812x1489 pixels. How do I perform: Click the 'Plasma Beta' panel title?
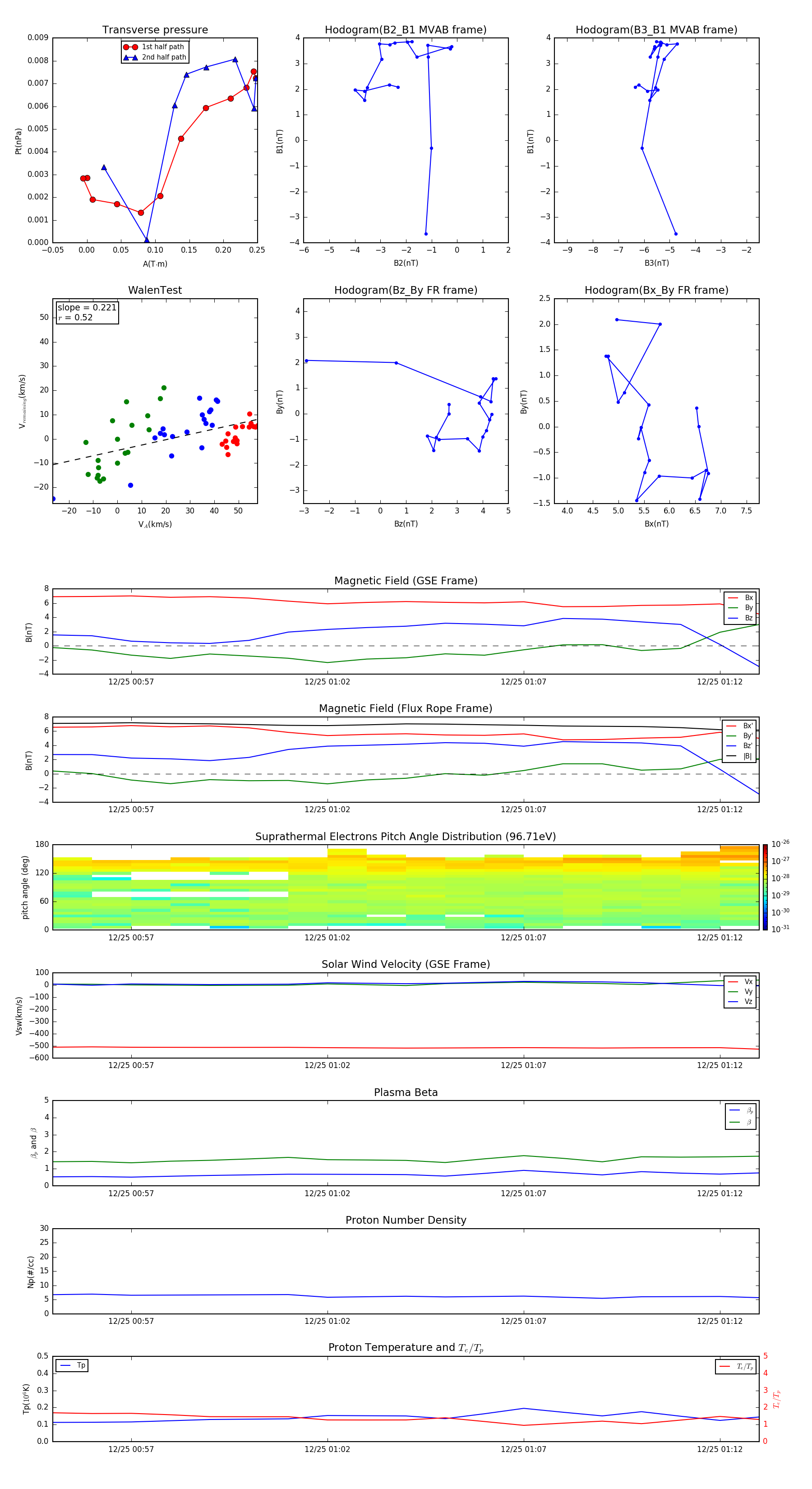[x=406, y=1092]
